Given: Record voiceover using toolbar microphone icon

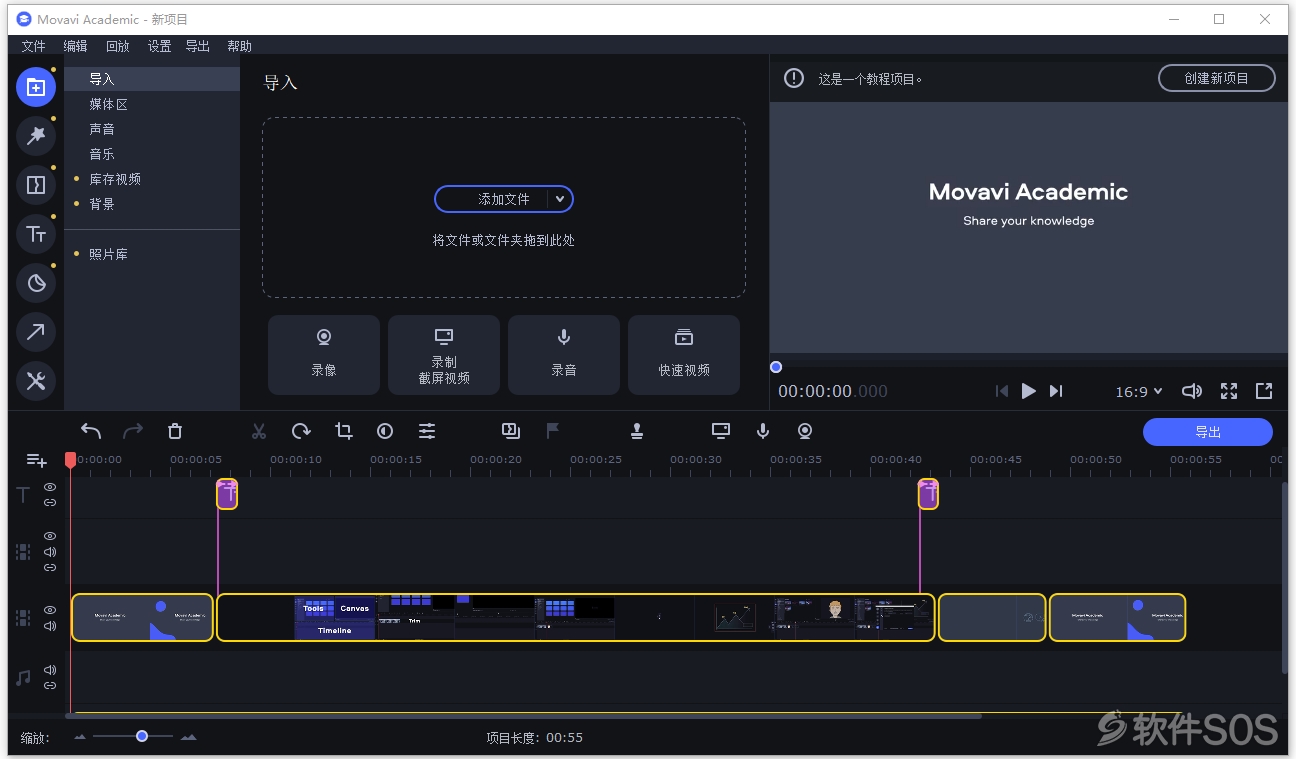Looking at the screenshot, I should click(763, 431).
